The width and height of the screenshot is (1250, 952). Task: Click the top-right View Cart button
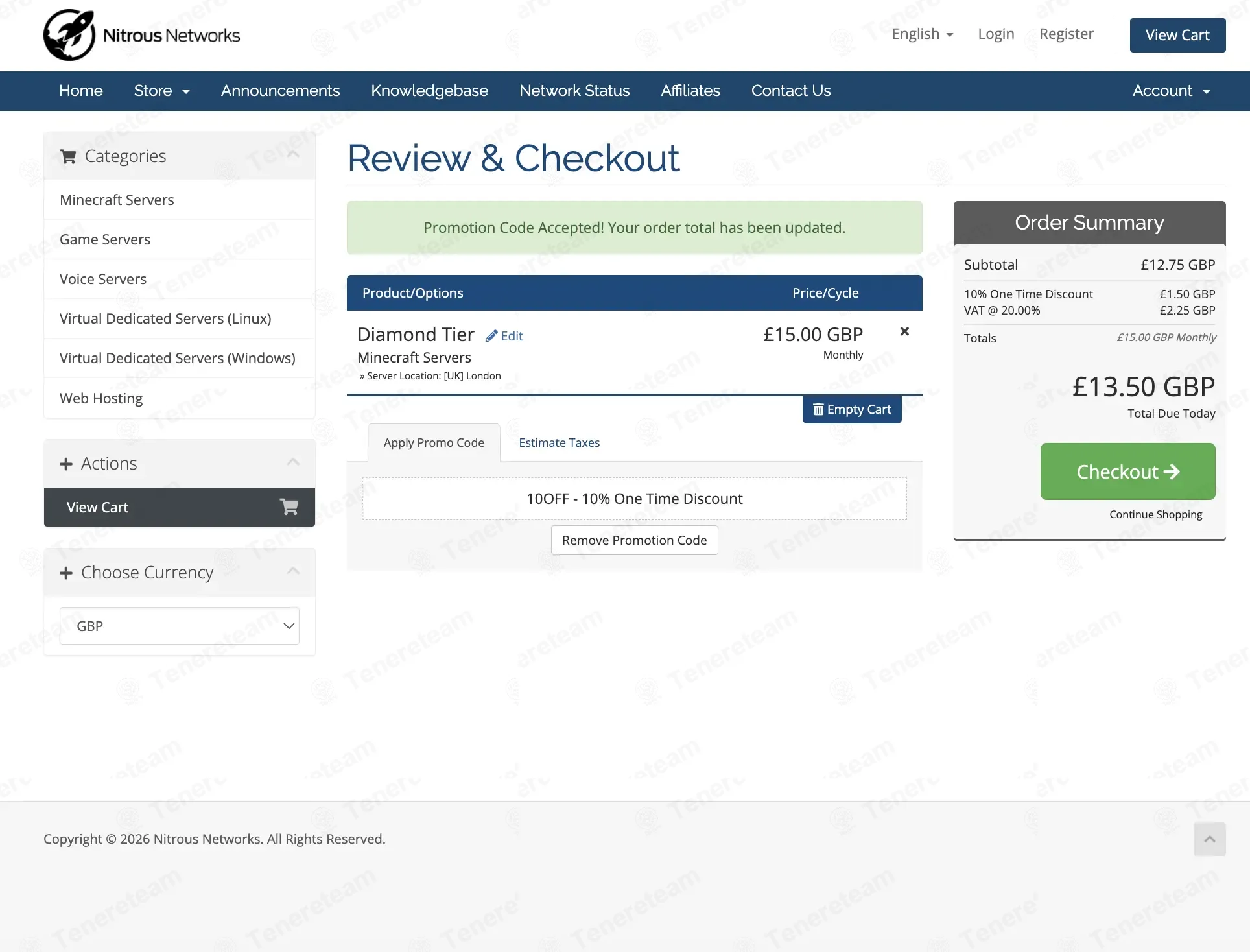click(x=1177, y=35)
